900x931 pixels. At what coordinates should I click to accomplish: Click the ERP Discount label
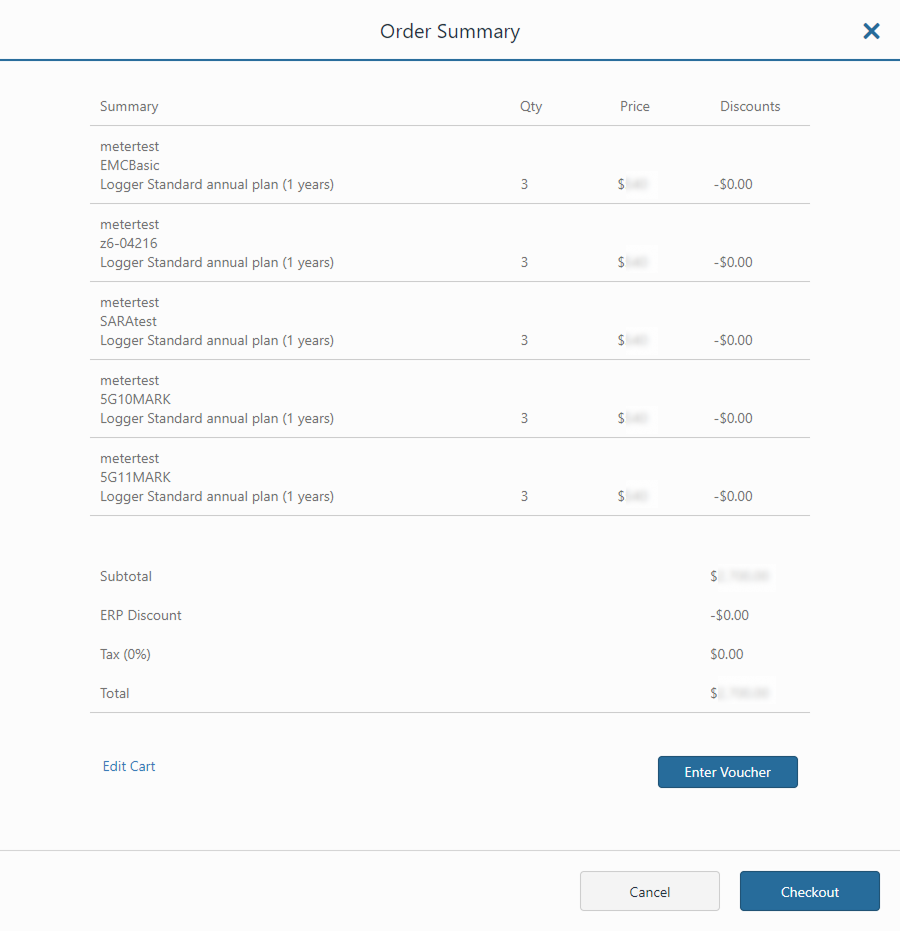click(141, 615)
